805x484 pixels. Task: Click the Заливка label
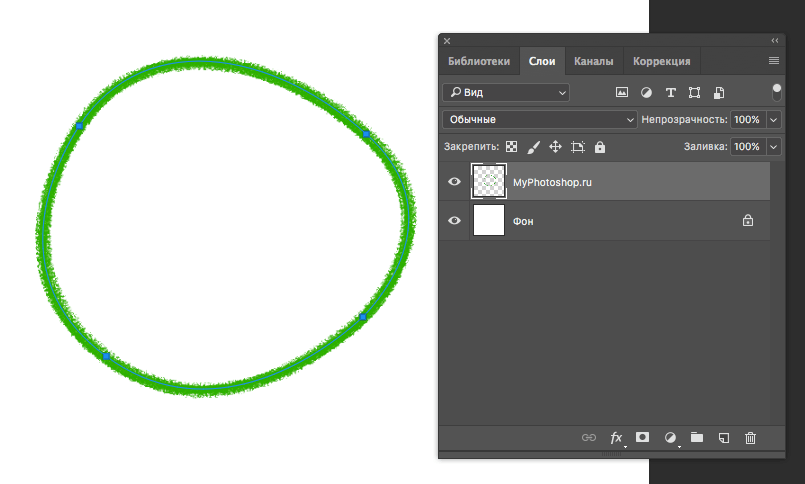coord(705,147)
